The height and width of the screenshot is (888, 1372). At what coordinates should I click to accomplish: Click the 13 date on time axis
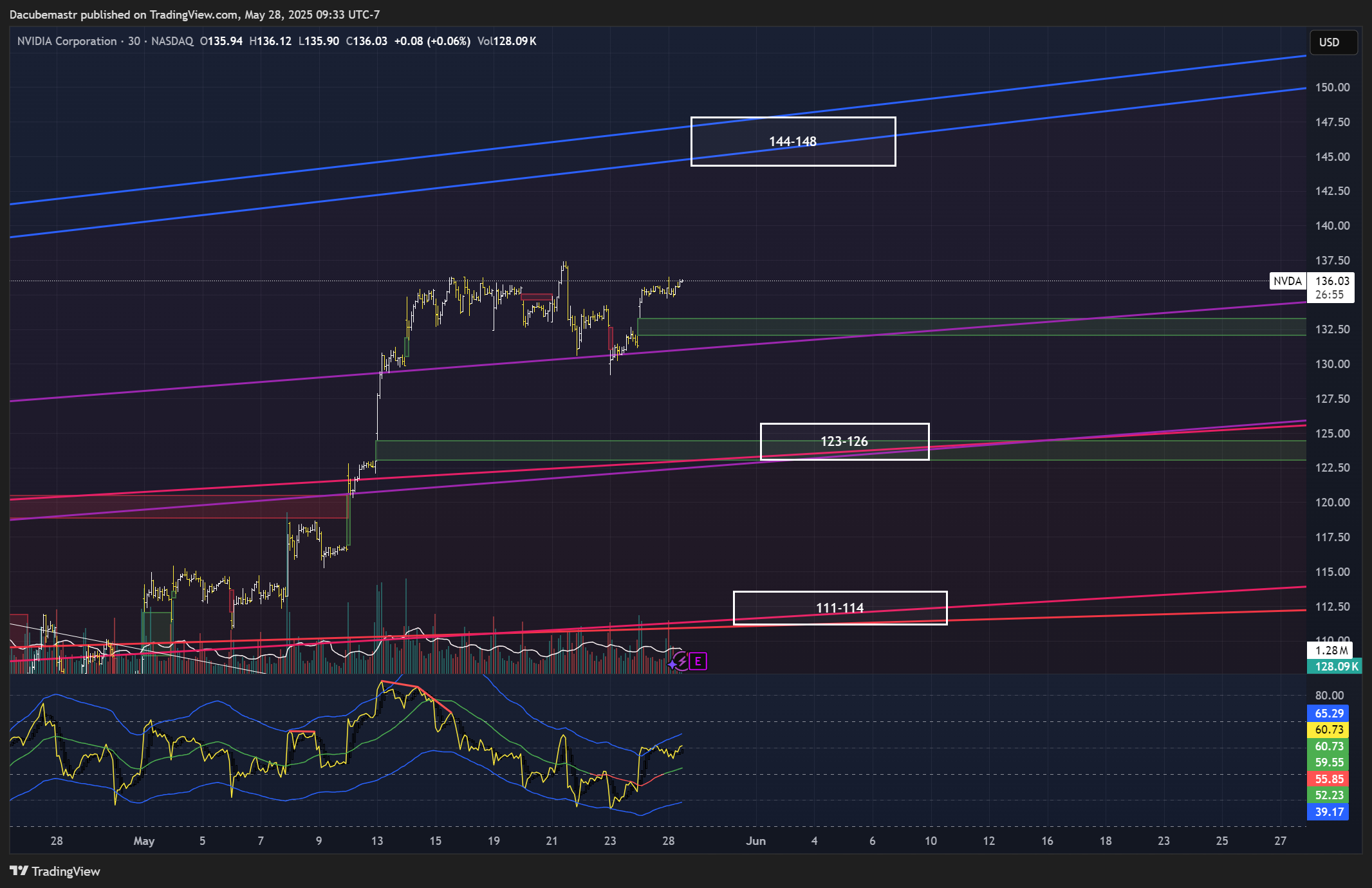tap(377, 841)
